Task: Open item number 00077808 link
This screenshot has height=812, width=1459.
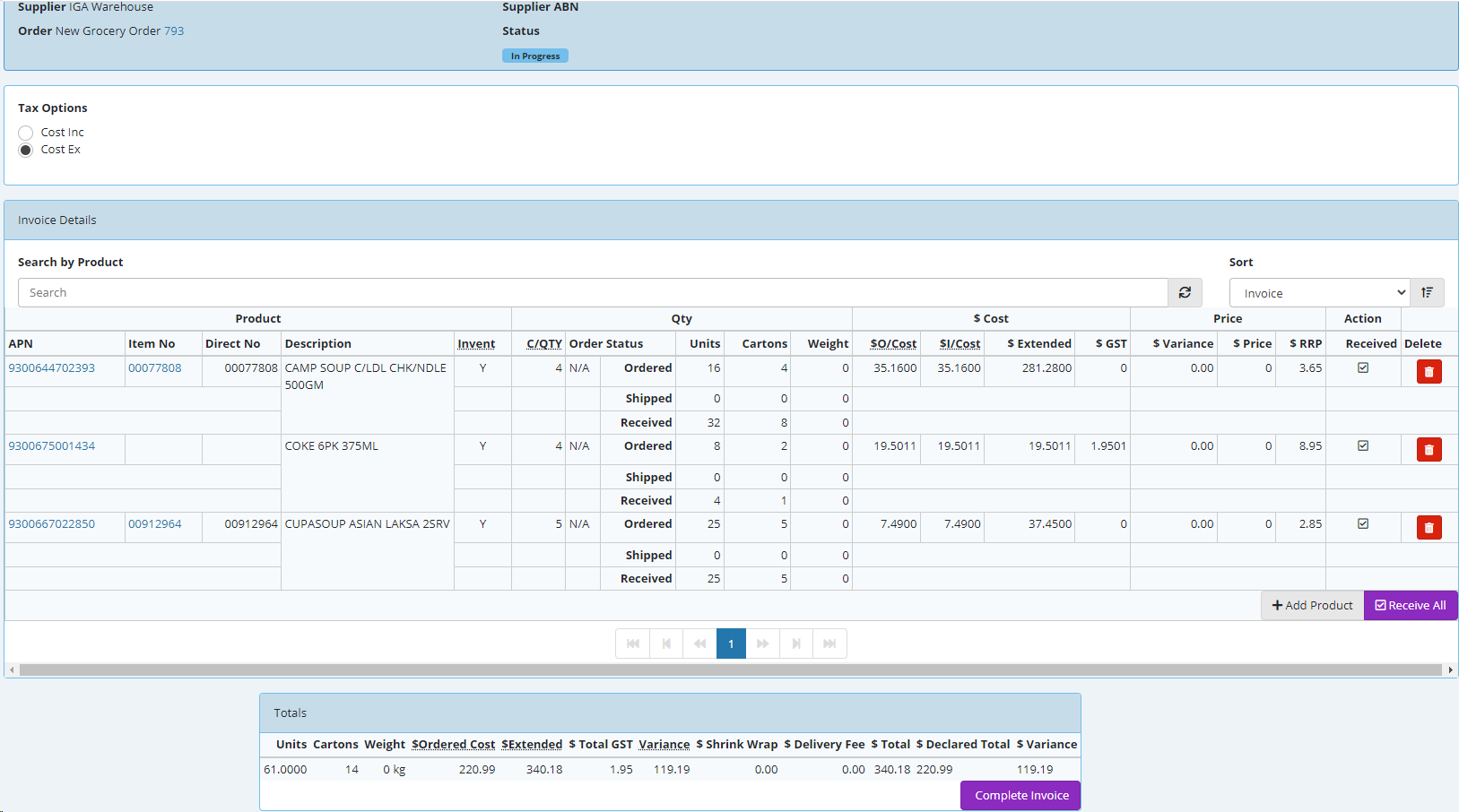Action: 154,367
